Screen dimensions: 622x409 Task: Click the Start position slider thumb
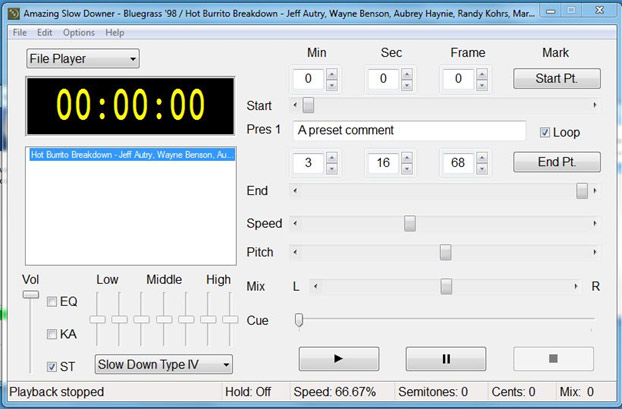click(308, 105)
